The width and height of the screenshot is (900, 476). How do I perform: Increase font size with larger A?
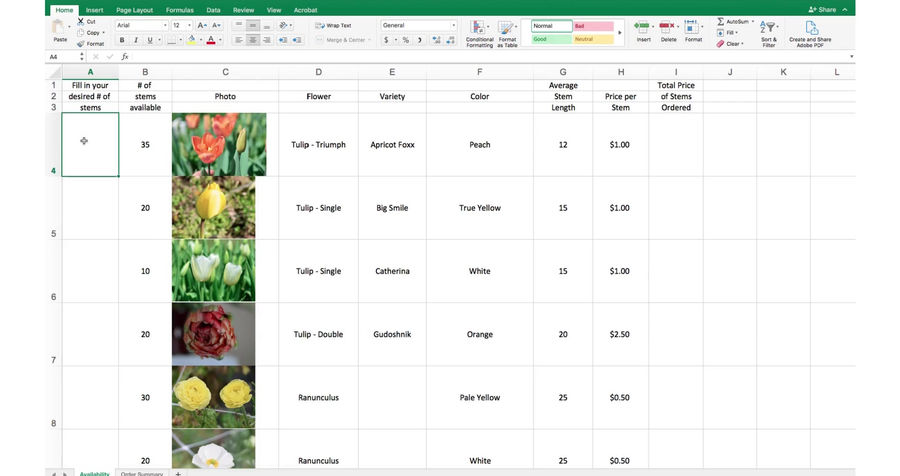[201, 25]
